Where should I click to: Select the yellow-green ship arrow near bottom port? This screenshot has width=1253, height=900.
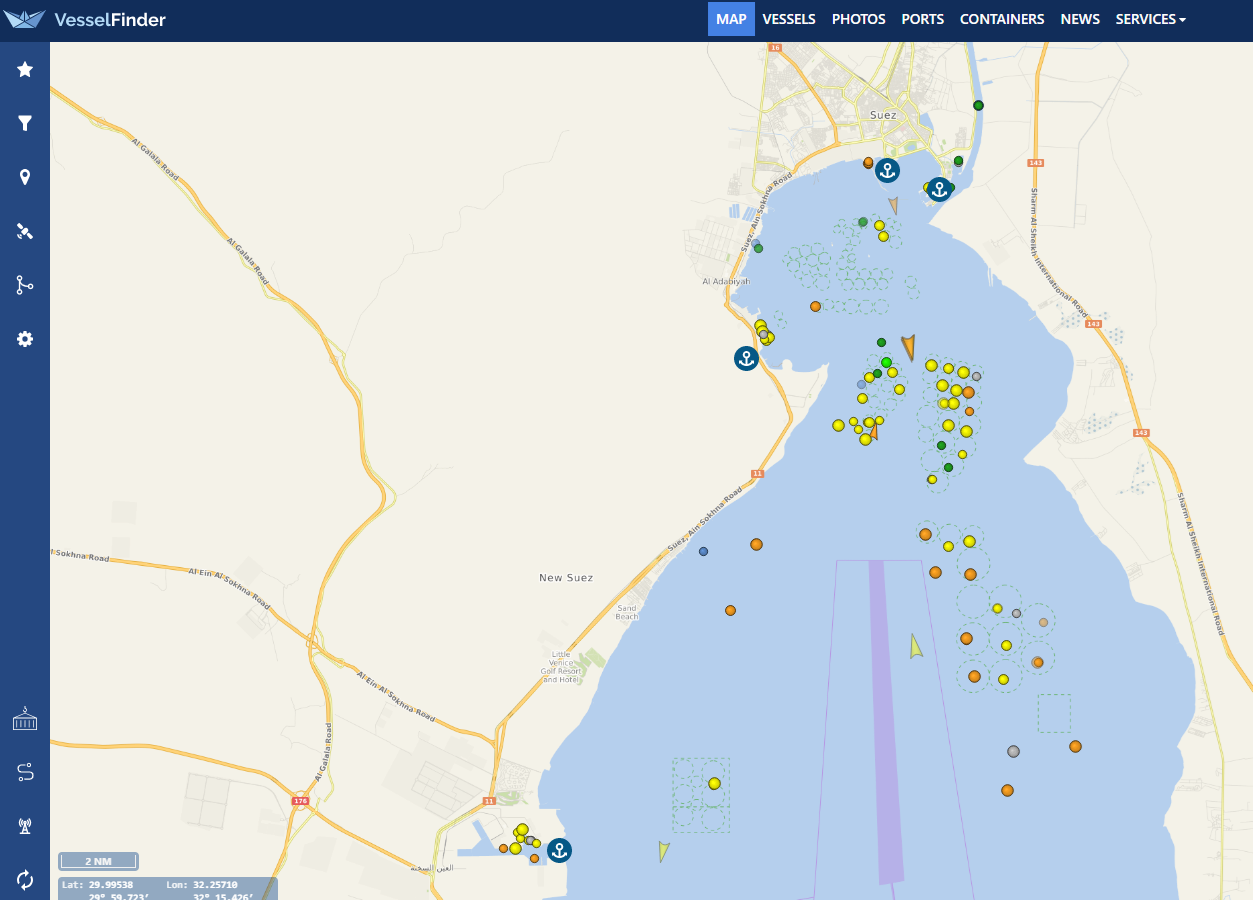663,852
